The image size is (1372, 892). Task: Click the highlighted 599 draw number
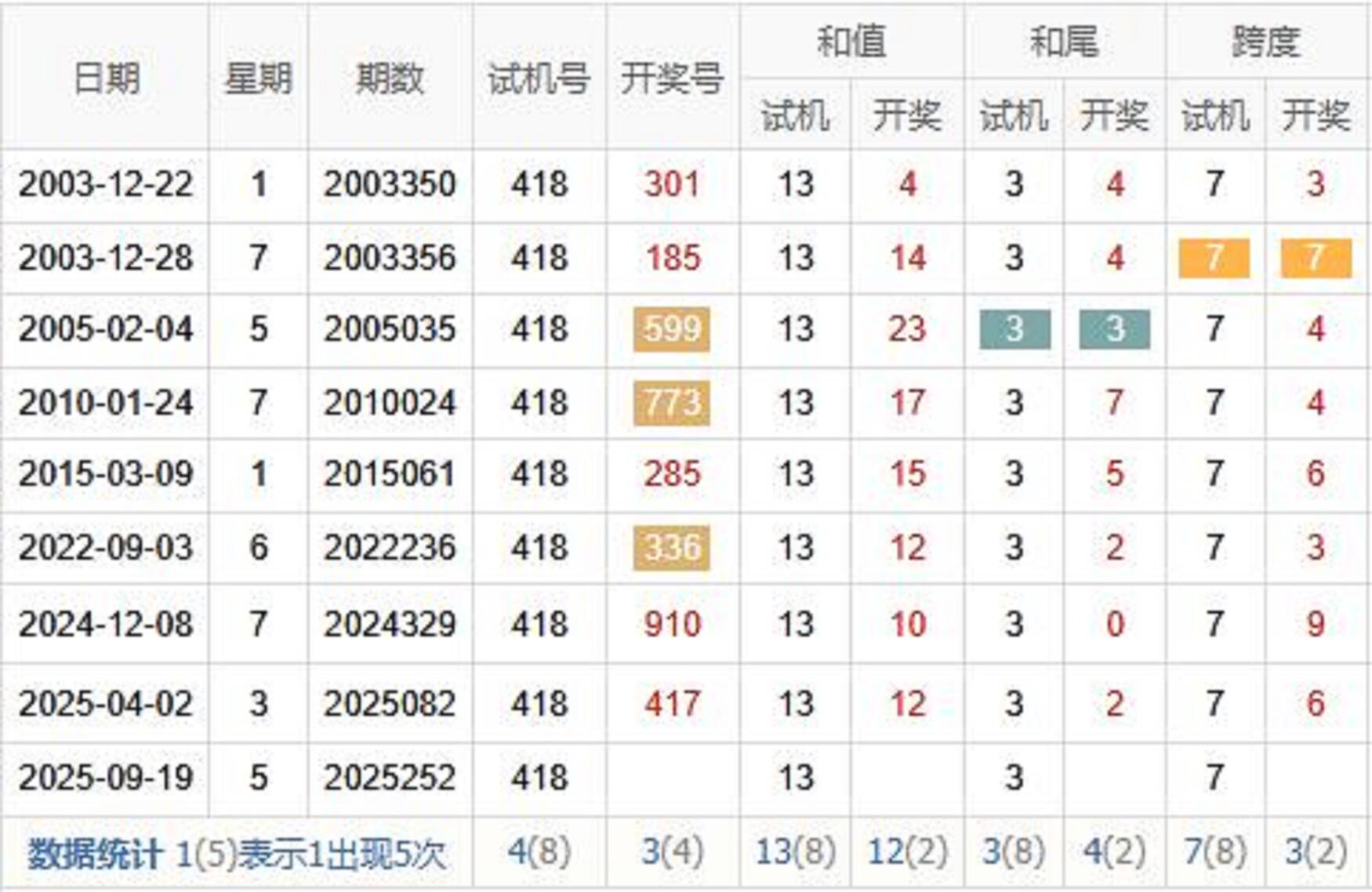coord(672,329)
